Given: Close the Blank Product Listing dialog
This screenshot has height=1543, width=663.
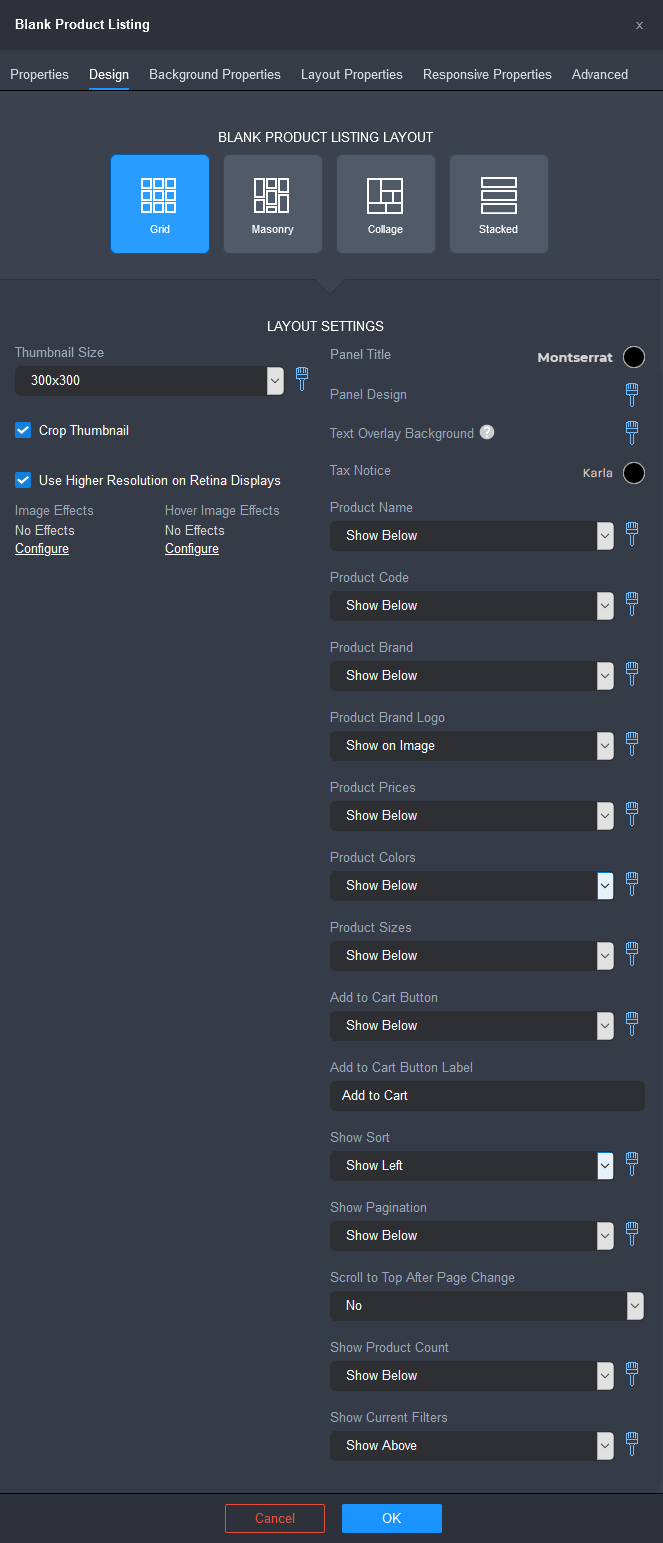Looking at the screenshot, I should (639, 25).
